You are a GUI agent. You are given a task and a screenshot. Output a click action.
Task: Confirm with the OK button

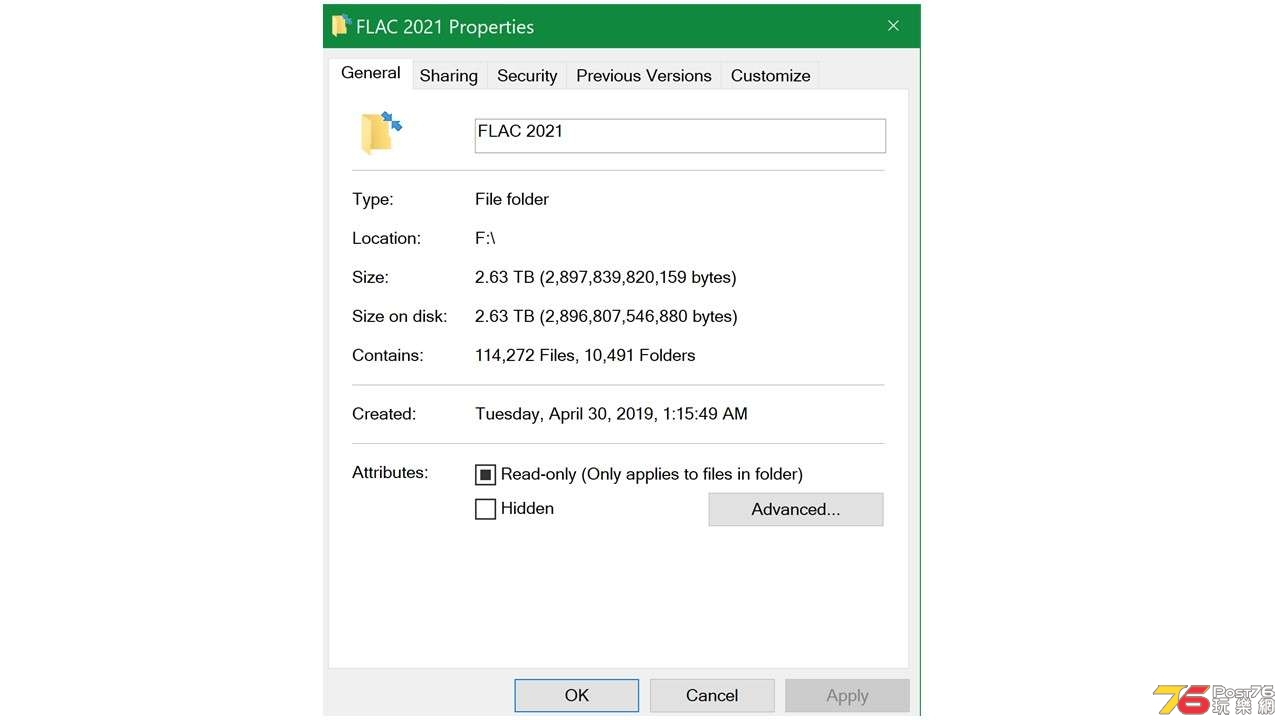click(577, 695)
